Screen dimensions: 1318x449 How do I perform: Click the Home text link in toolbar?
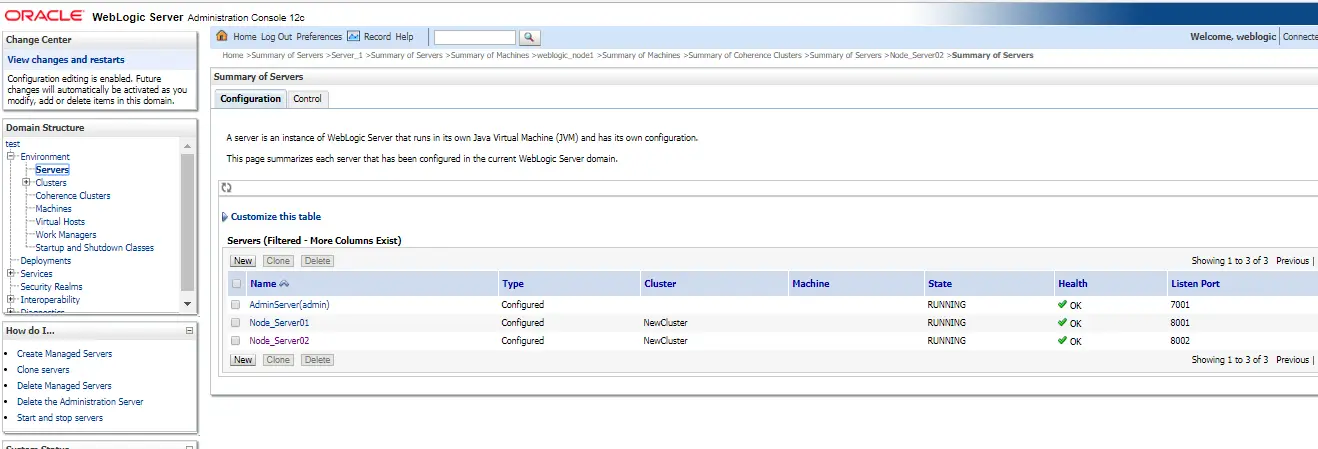pyautogui.click(x=245, y=37)
